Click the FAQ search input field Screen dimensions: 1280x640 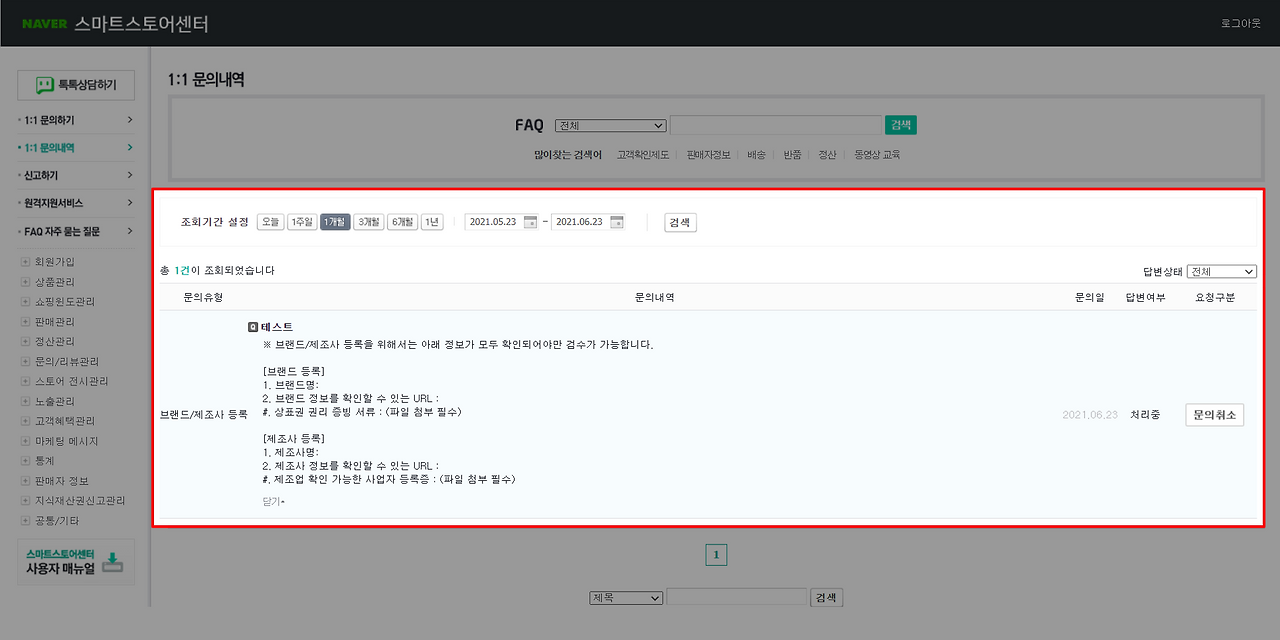point(777,125)
